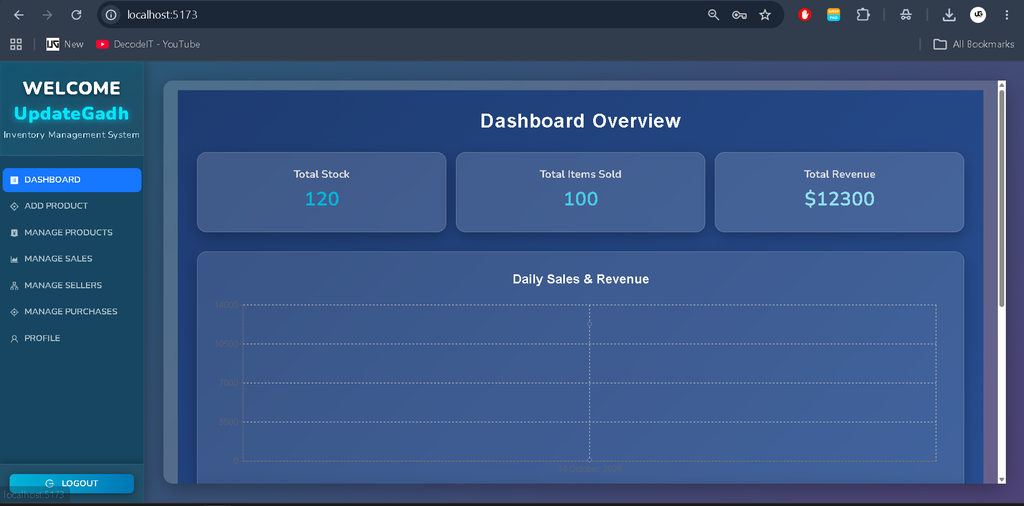Click the incognito icon in the toolbar
The image size is (1024, 506).
pyautogui.click(x=905, y=15)
